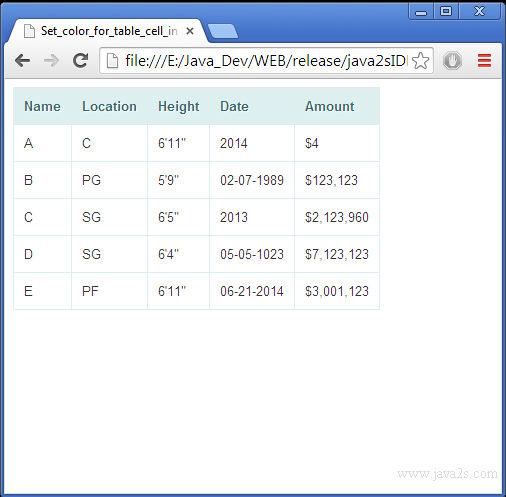Select the Name cell reading A
Image resolution: width=506 pixels, height=497 pixels.
click(x=42, y=143)
